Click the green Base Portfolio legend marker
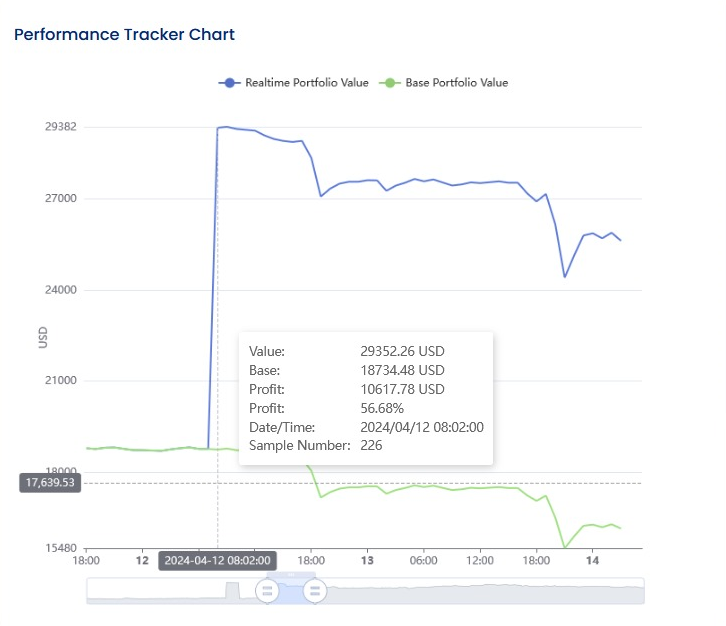The width and height of the screenshot is (726, 626). click(x=389, y=83)
